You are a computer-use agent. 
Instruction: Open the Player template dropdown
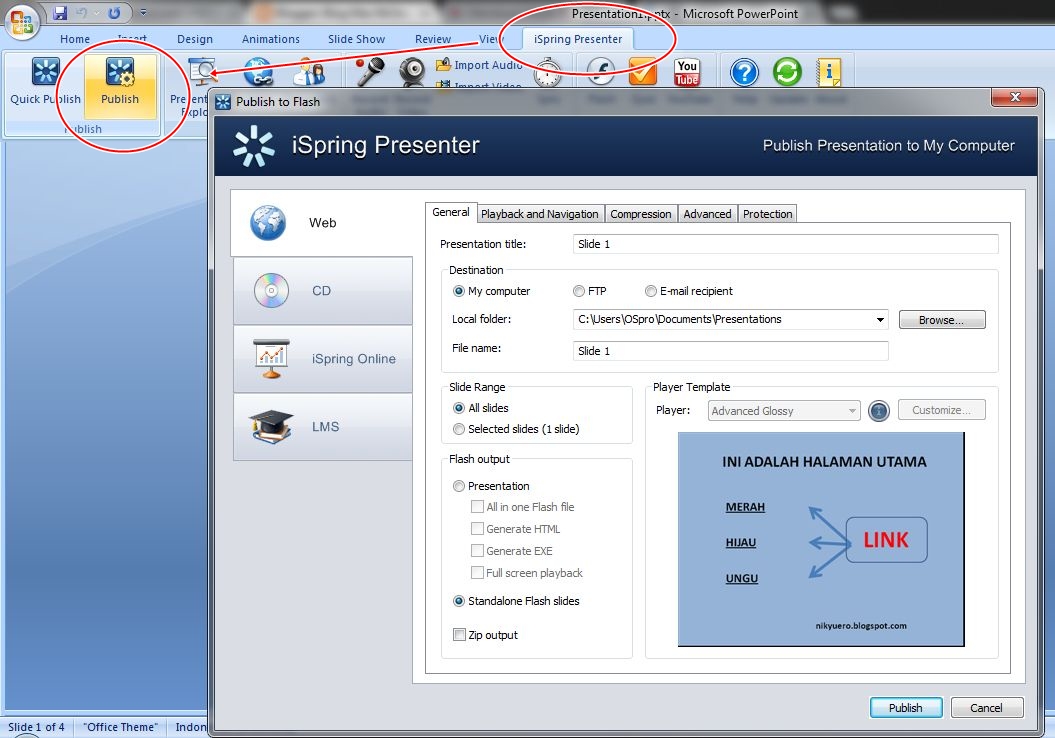click(783, 410)
